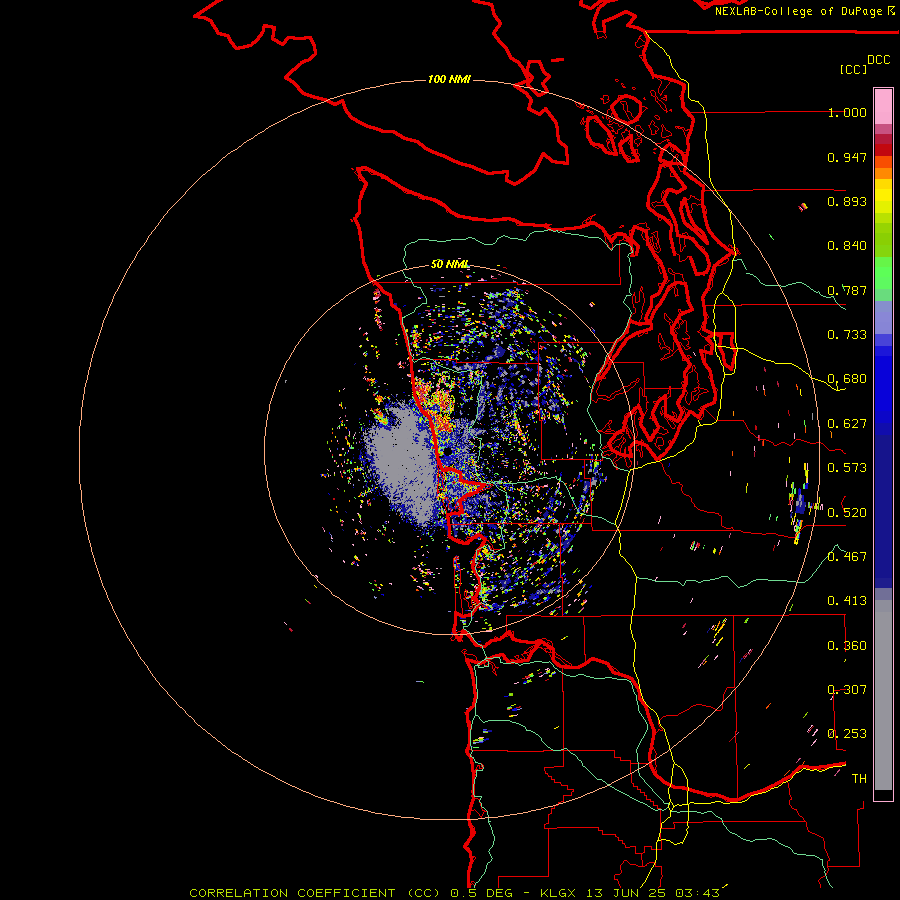Click the [CC] units label

tap(853, 69)
